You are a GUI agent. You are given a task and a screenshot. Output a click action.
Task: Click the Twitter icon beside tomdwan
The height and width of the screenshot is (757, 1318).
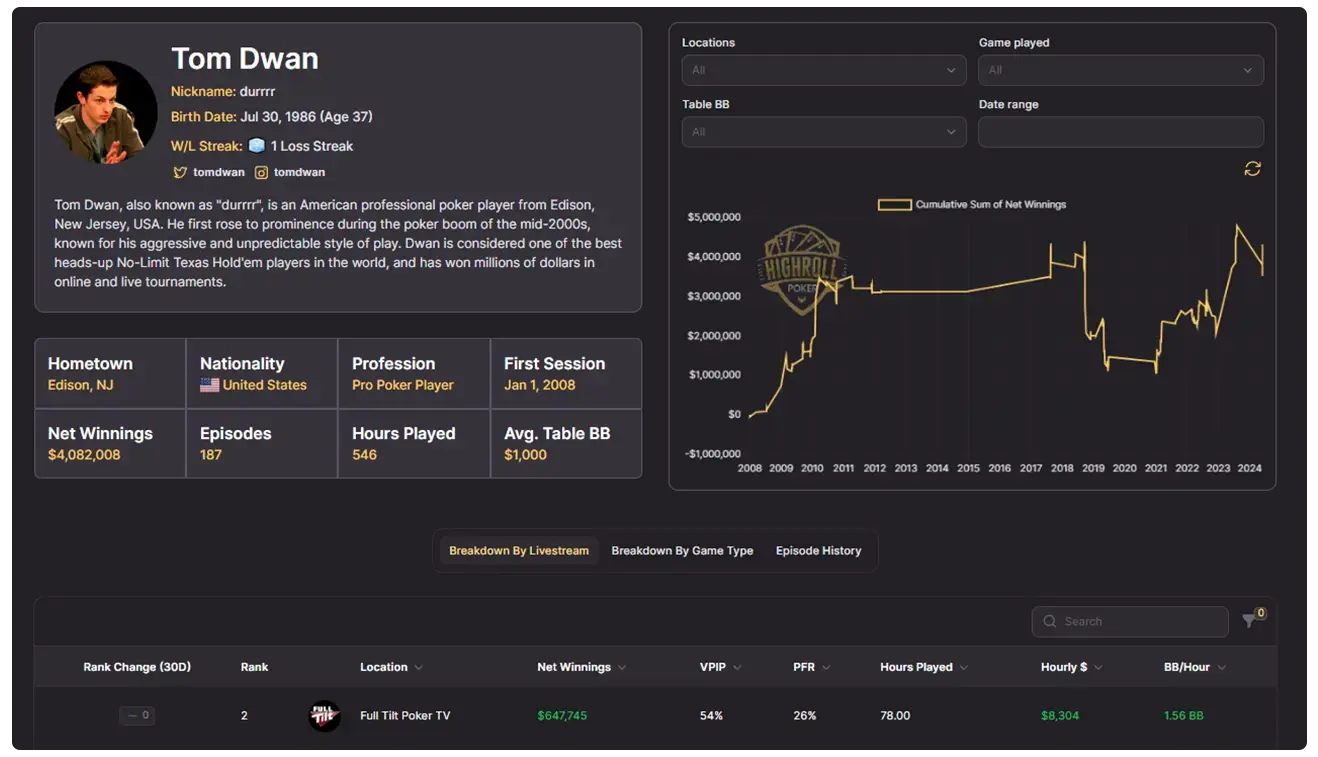180,172
